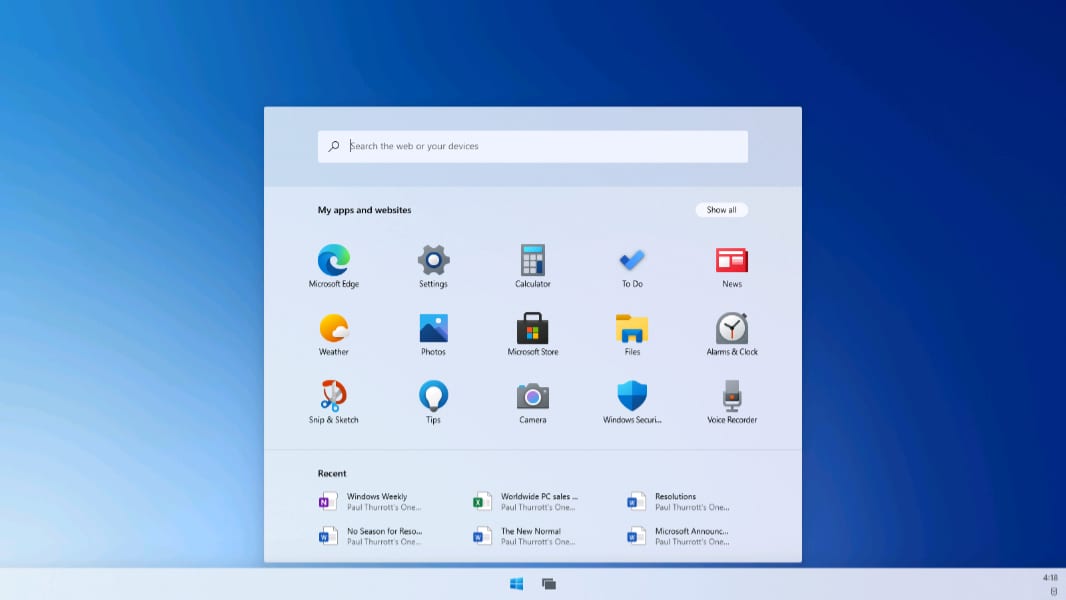Start the Voice Recorder app
The height and width of the screenshot is (600, 1066).
pyautogui.click(x=731, y=397)
